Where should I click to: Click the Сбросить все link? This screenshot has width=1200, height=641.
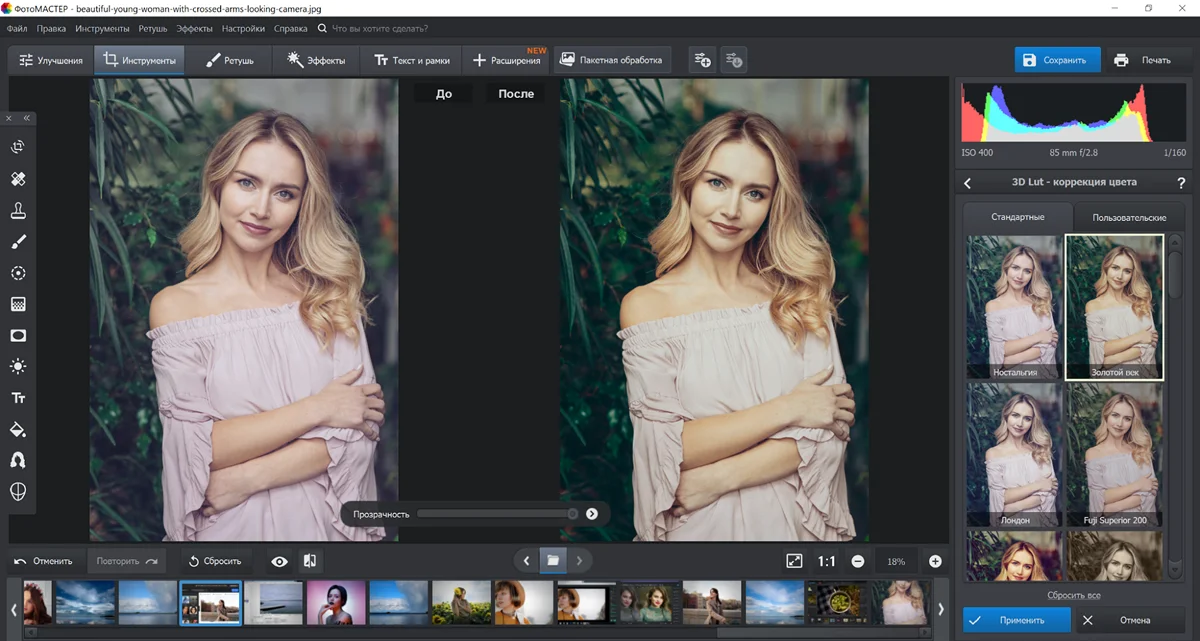[1074, 595]
